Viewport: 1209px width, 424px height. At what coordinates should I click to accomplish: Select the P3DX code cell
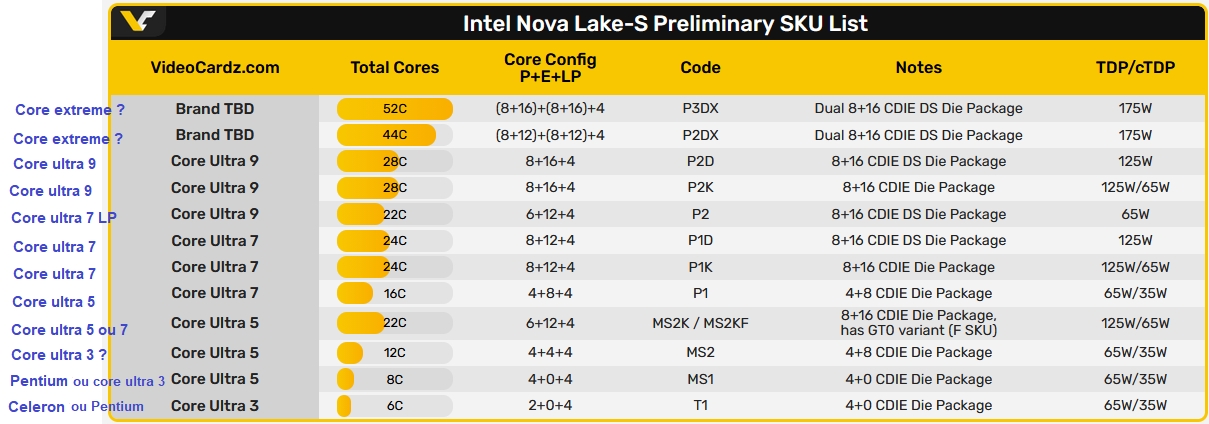[700, 109]
